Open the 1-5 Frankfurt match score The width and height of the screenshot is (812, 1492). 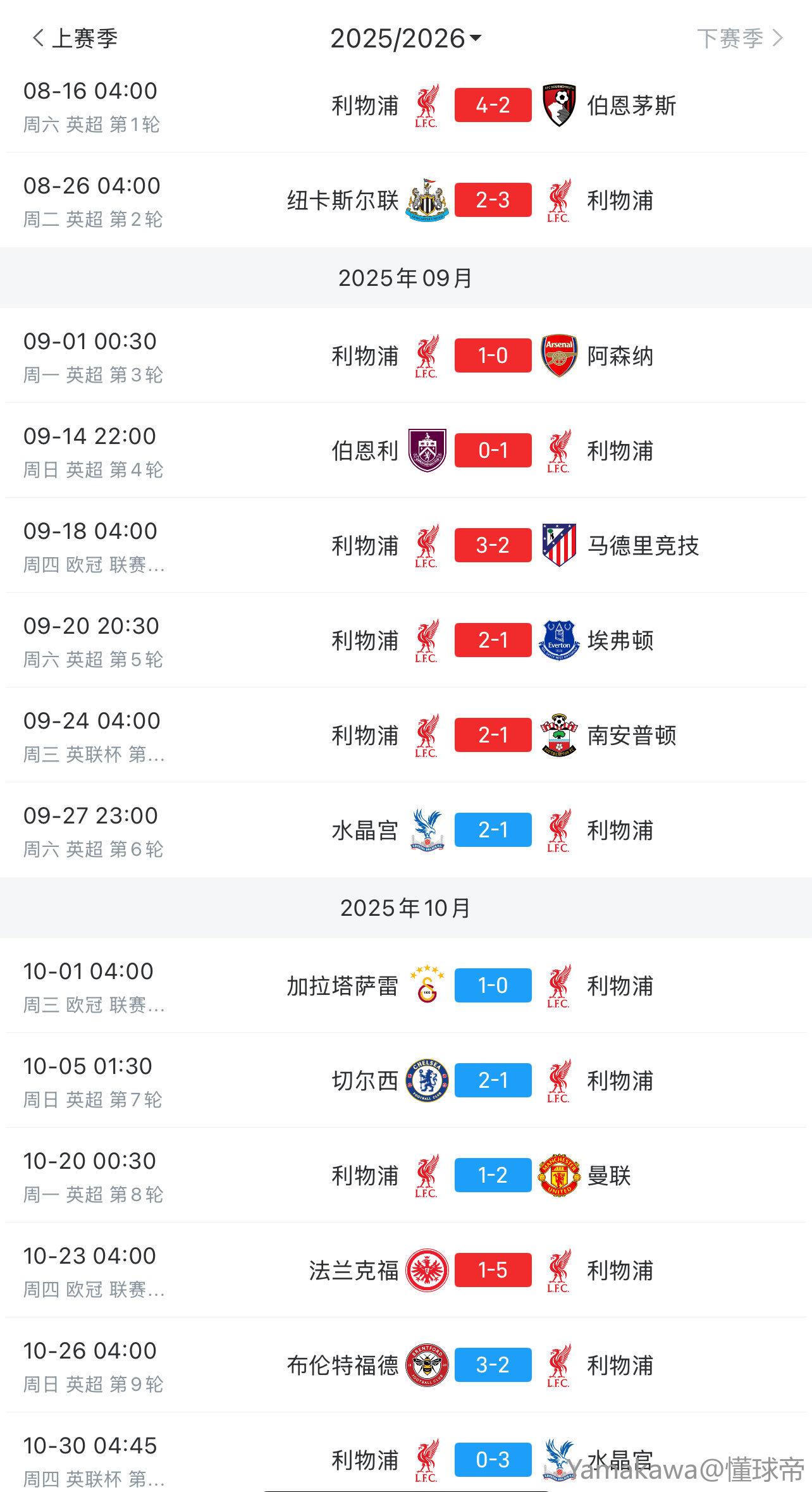coord(493,1270)
